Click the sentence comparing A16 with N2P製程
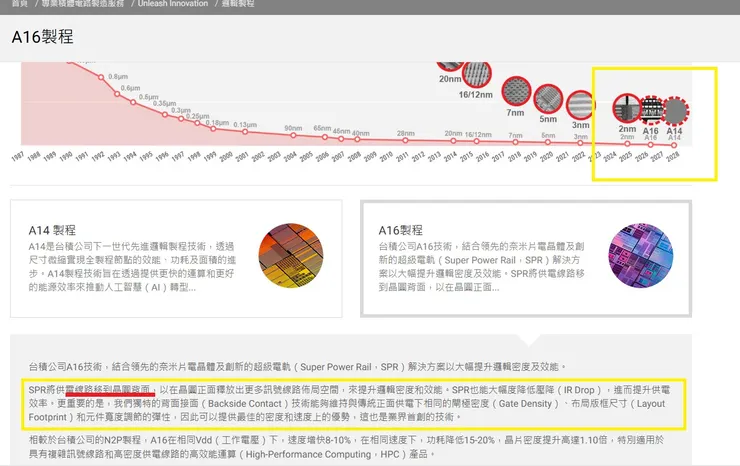 click(346, 447)
